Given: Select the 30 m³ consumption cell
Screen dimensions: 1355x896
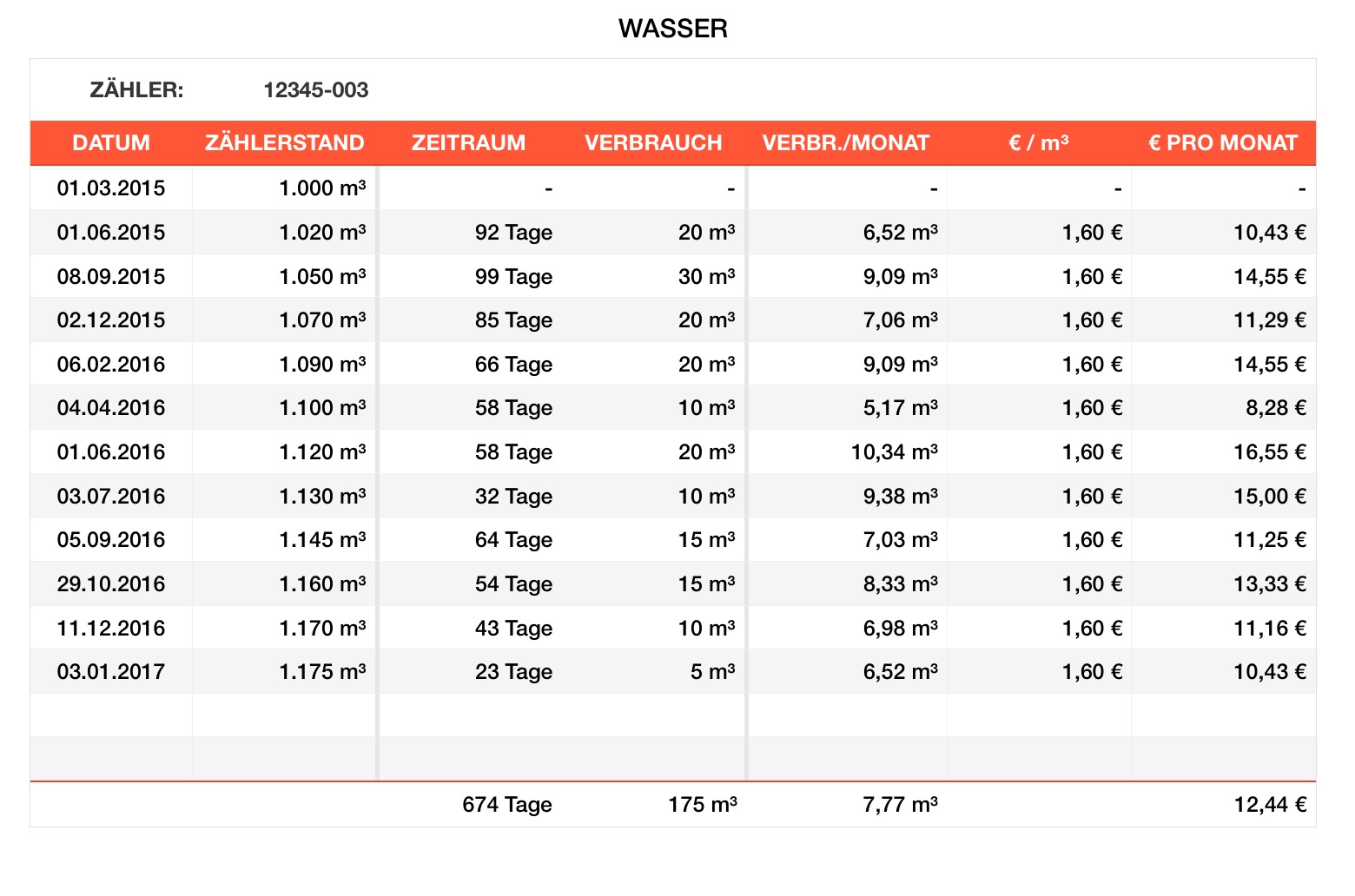Looking at the screenshot, I should [x=706, y=277].
